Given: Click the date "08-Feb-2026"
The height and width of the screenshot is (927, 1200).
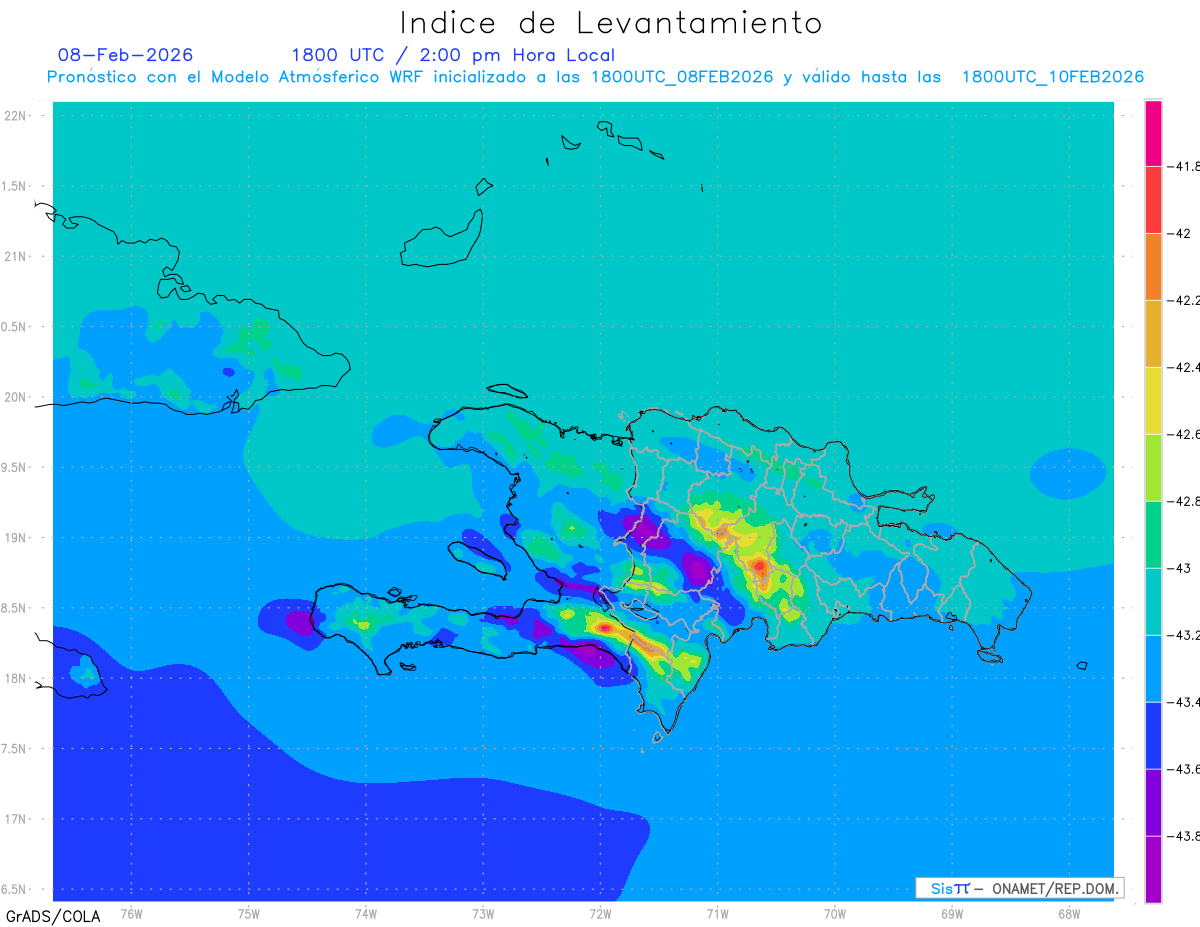Looking at the screenshot, I should click(x=125, y=55).
